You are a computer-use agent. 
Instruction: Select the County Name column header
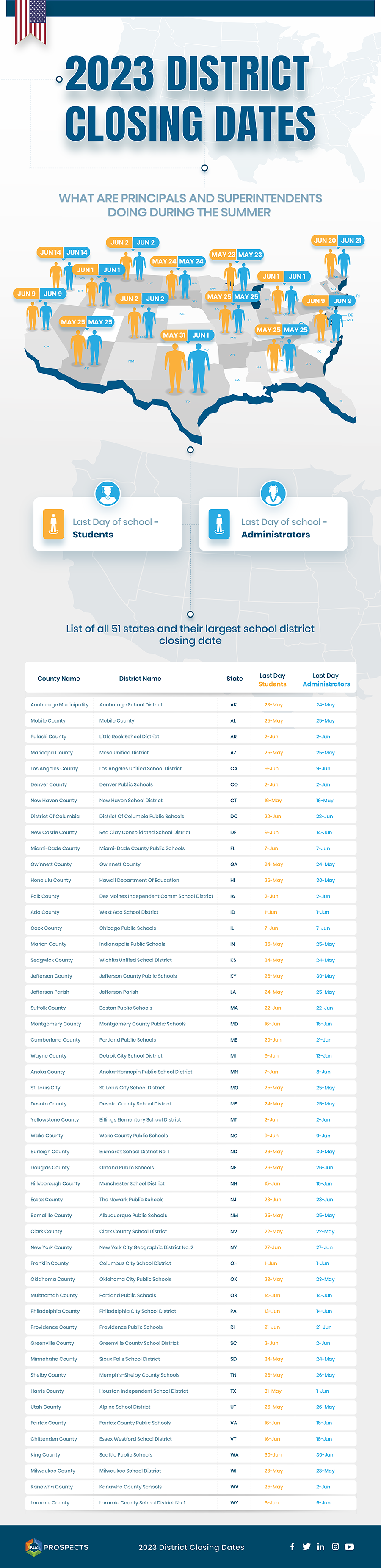pyautogui.click(x=58, y=679)
